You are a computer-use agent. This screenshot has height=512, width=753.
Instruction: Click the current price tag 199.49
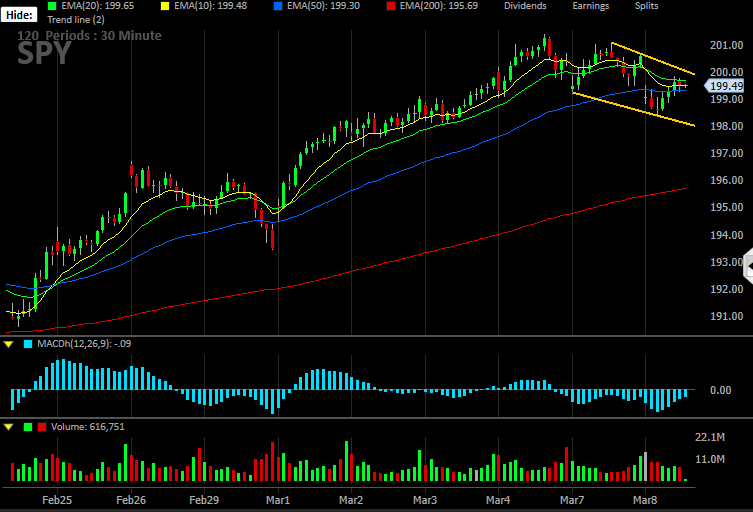(724, 86)
